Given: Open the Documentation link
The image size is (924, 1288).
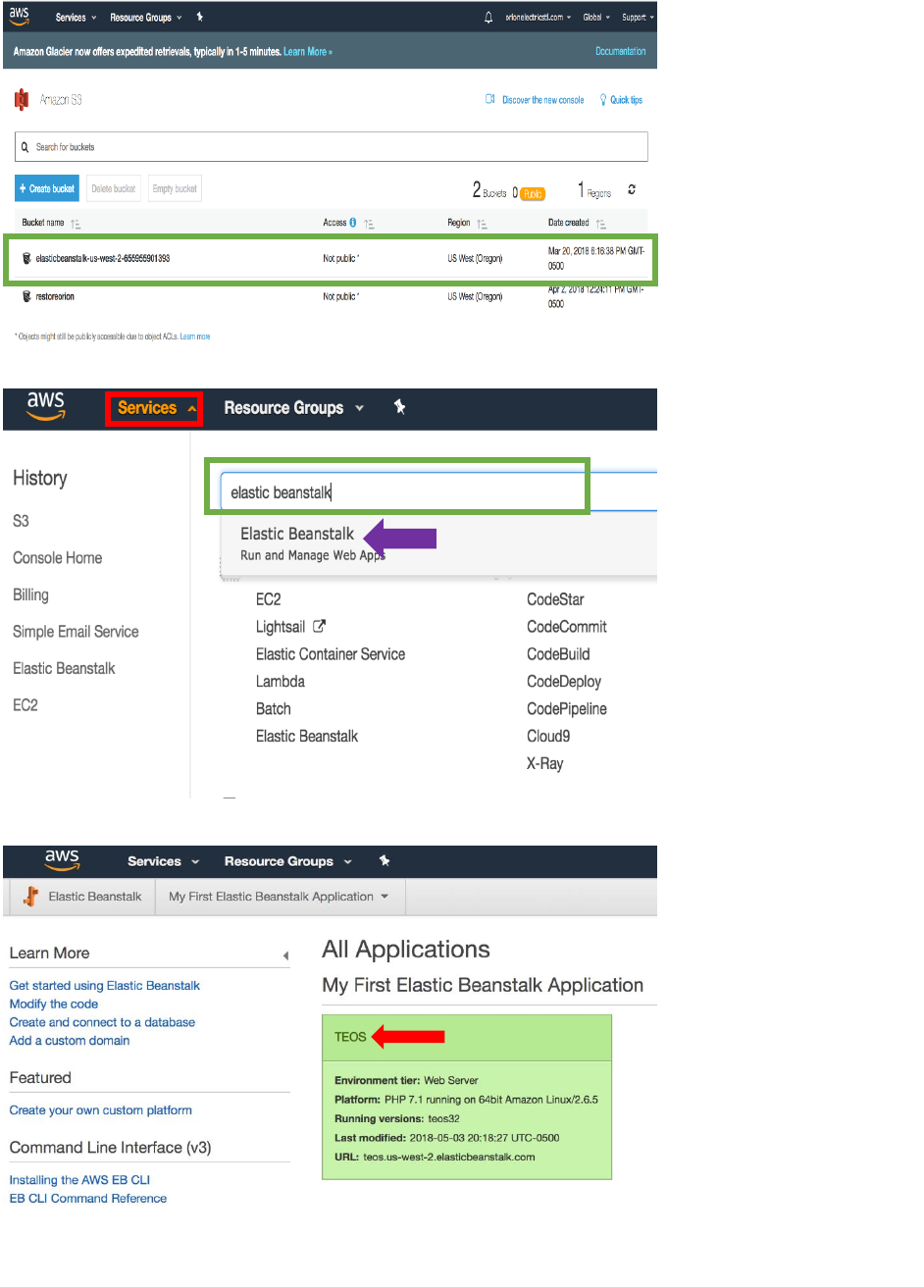Looking at the screenshot, I should (621, 51).
